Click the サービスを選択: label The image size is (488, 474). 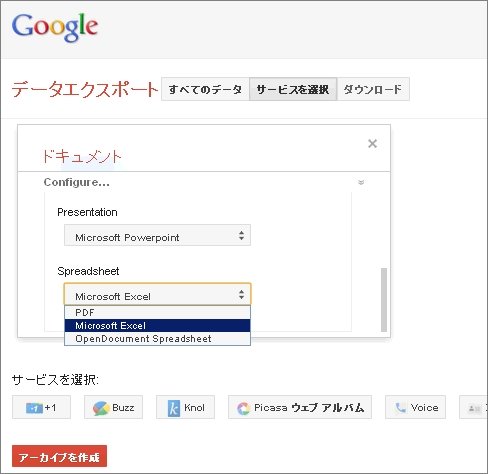55,380
